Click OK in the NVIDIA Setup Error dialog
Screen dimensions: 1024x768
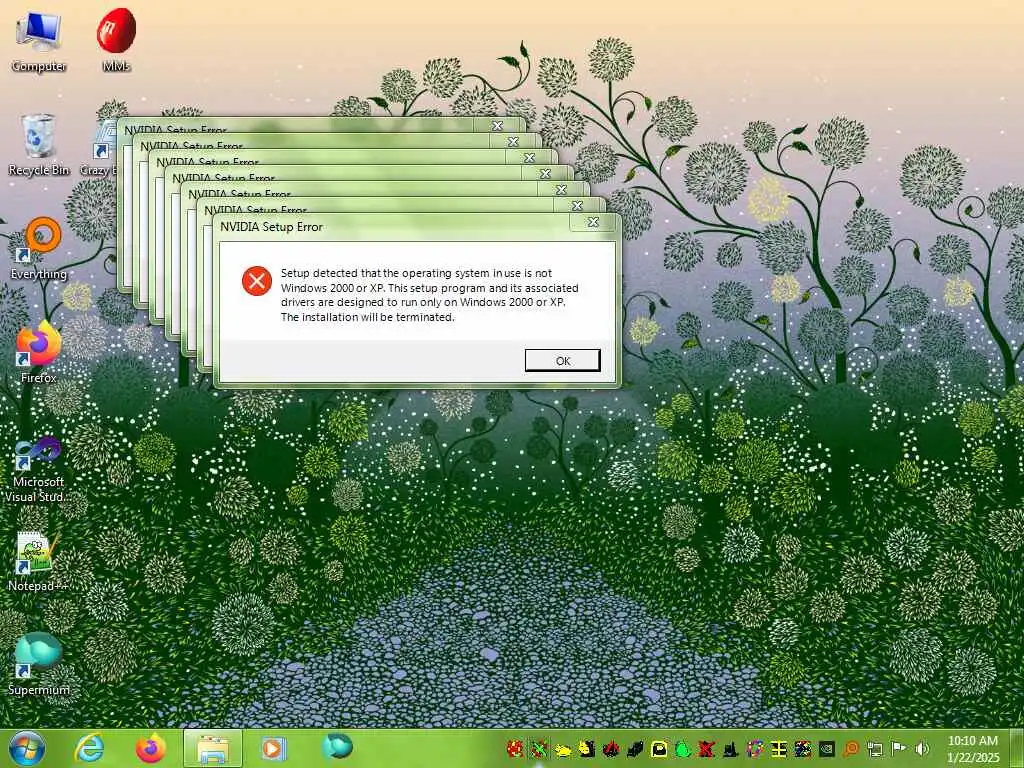pos(562,360)
